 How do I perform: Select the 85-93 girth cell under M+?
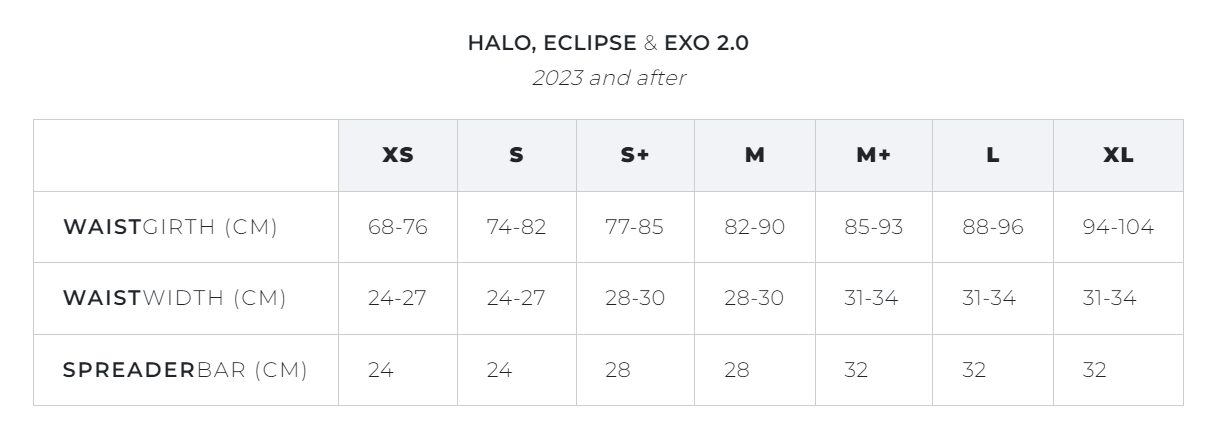click(x=873, y=227)
